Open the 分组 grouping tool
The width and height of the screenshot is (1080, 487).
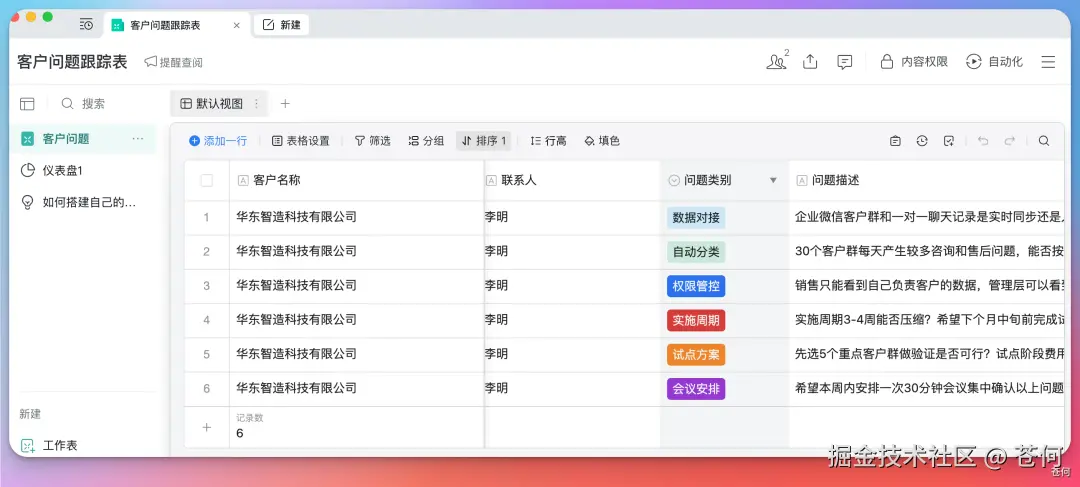point(426,141)
